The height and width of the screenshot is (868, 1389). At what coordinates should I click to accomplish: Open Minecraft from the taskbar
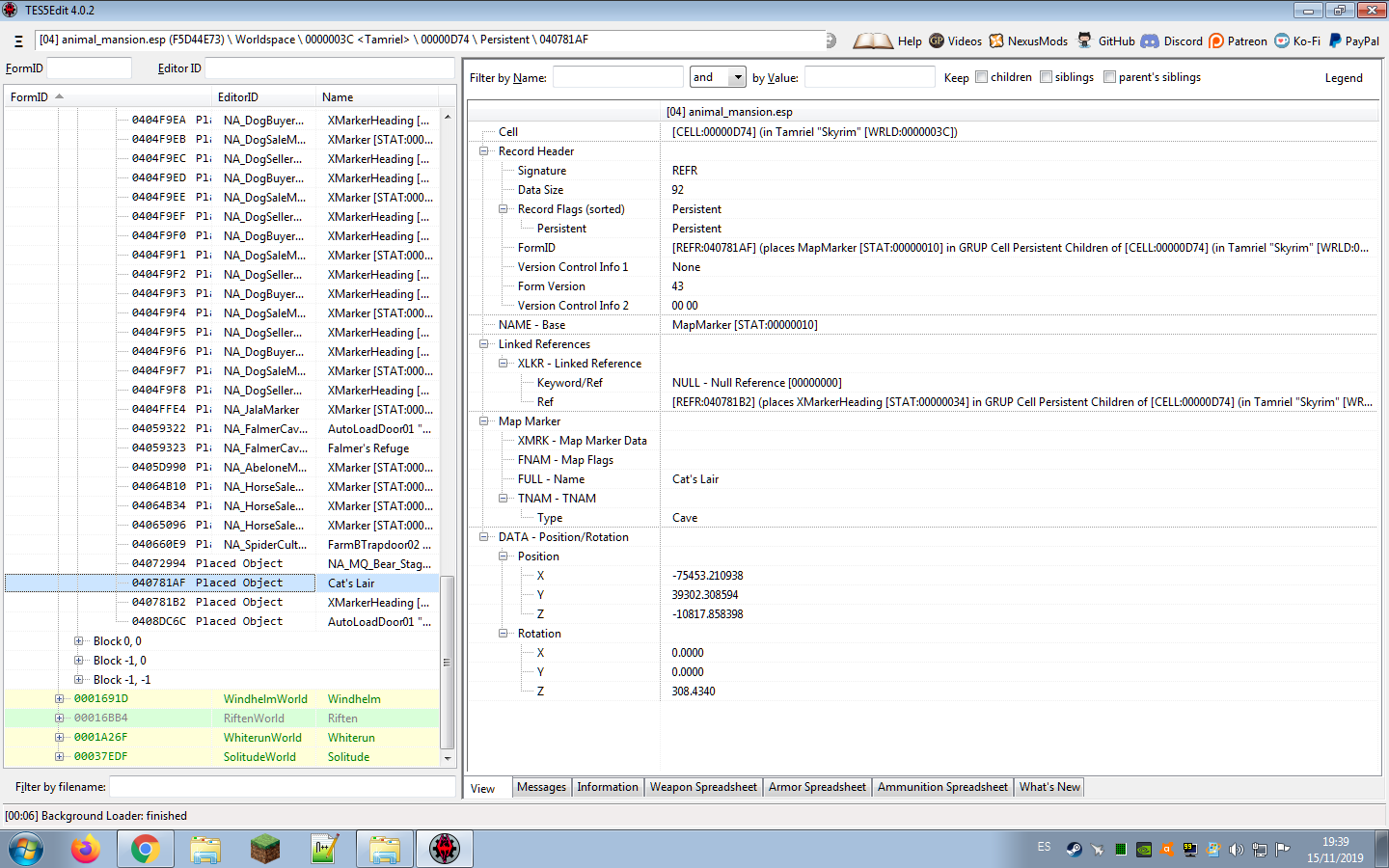coord(265,850)
